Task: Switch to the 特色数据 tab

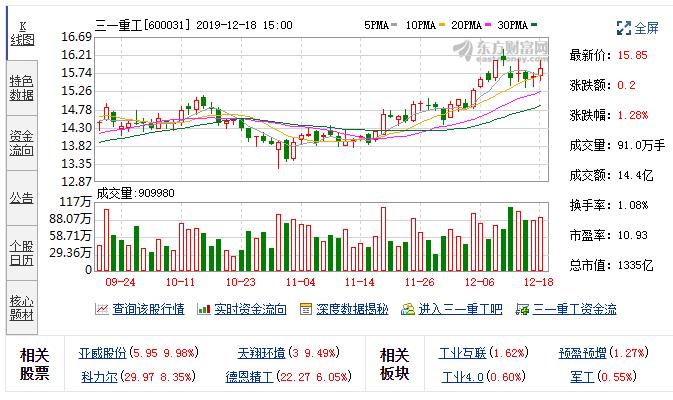Action: 22,88
